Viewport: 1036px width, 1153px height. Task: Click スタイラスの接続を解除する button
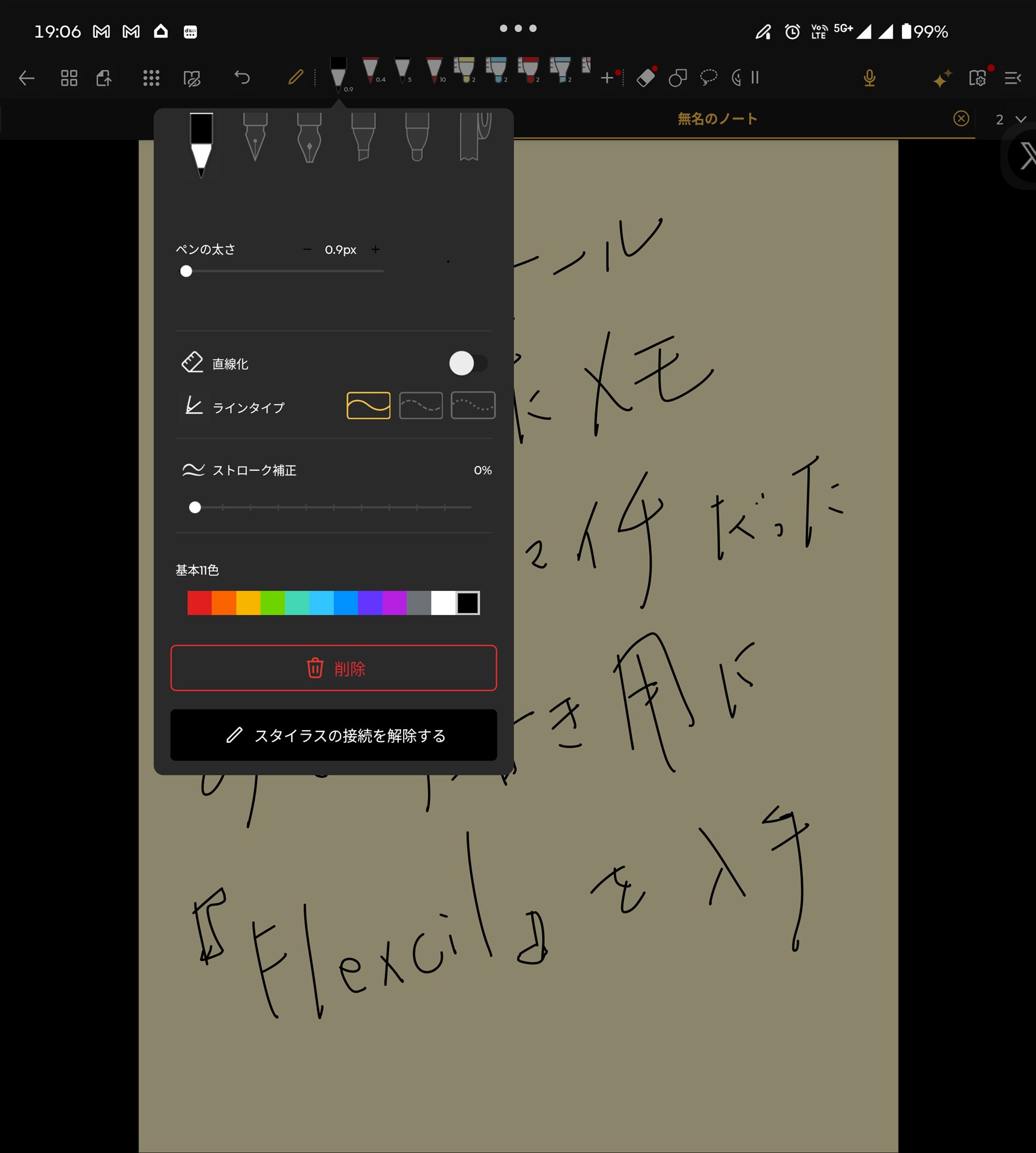point(334,735)
